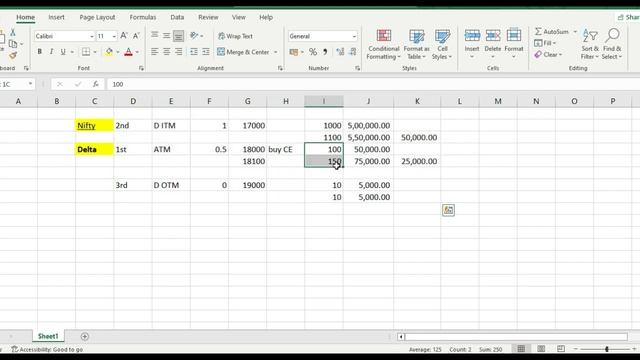Click the Borders icon
The image size is (640, 360).
[x=86, y=52]
